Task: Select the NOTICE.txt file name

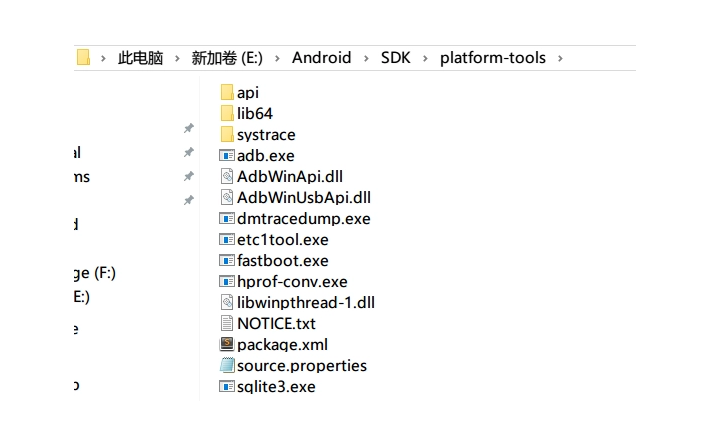Action: 276,324
